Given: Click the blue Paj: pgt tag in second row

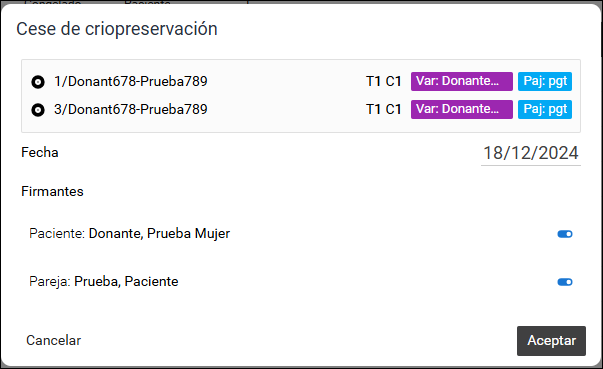Looking at the screenshot, I should (x=545, y=109).
